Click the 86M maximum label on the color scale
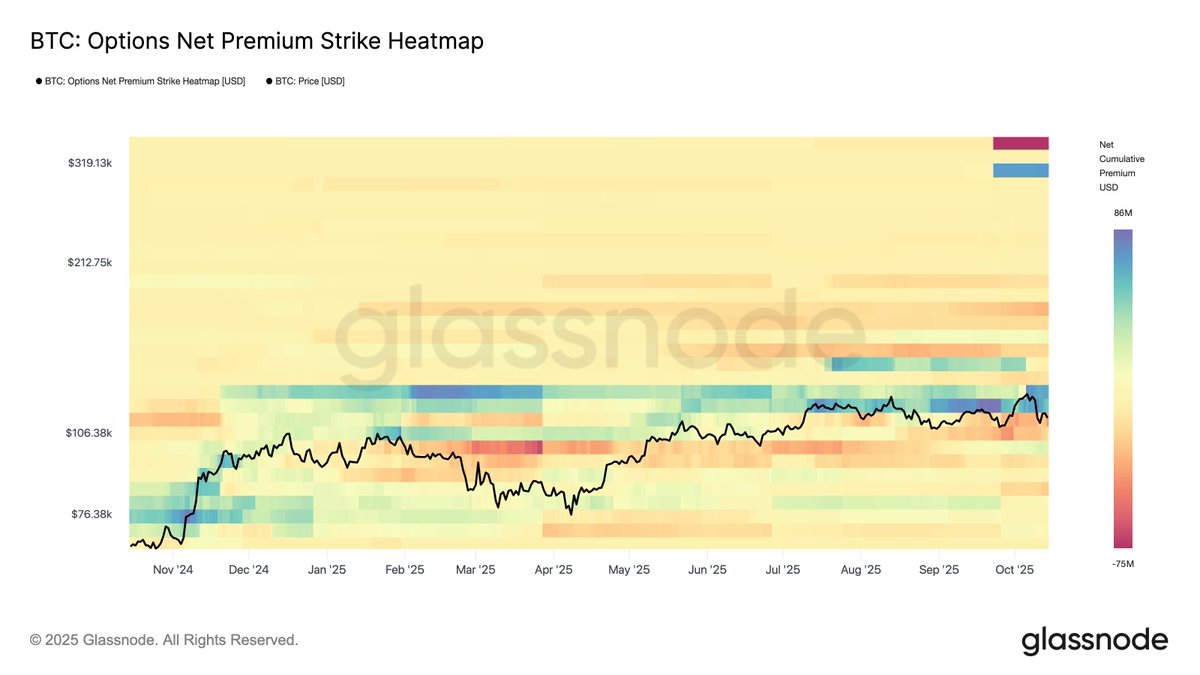The width and height of the screenshot is (1200, 675). (x=1122, y=214)
